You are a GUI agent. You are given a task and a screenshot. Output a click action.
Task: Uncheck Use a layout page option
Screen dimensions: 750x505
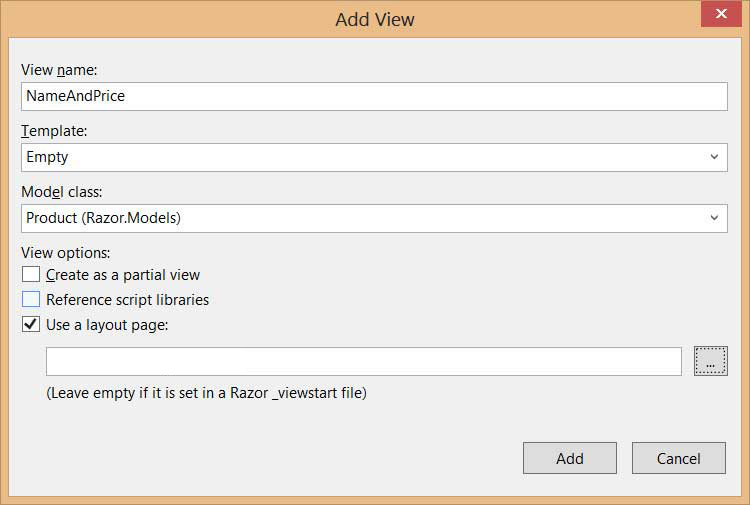(x=31, y=324)
